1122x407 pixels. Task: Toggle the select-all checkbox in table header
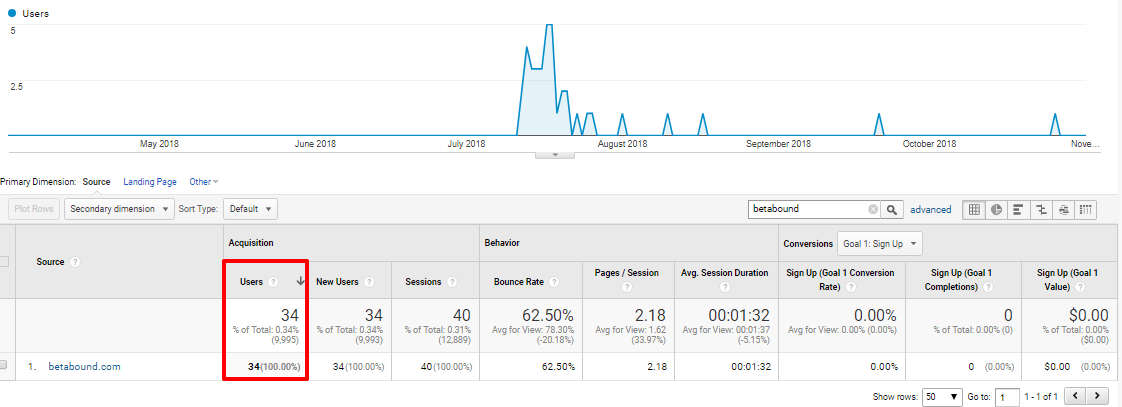pos(4,262)
